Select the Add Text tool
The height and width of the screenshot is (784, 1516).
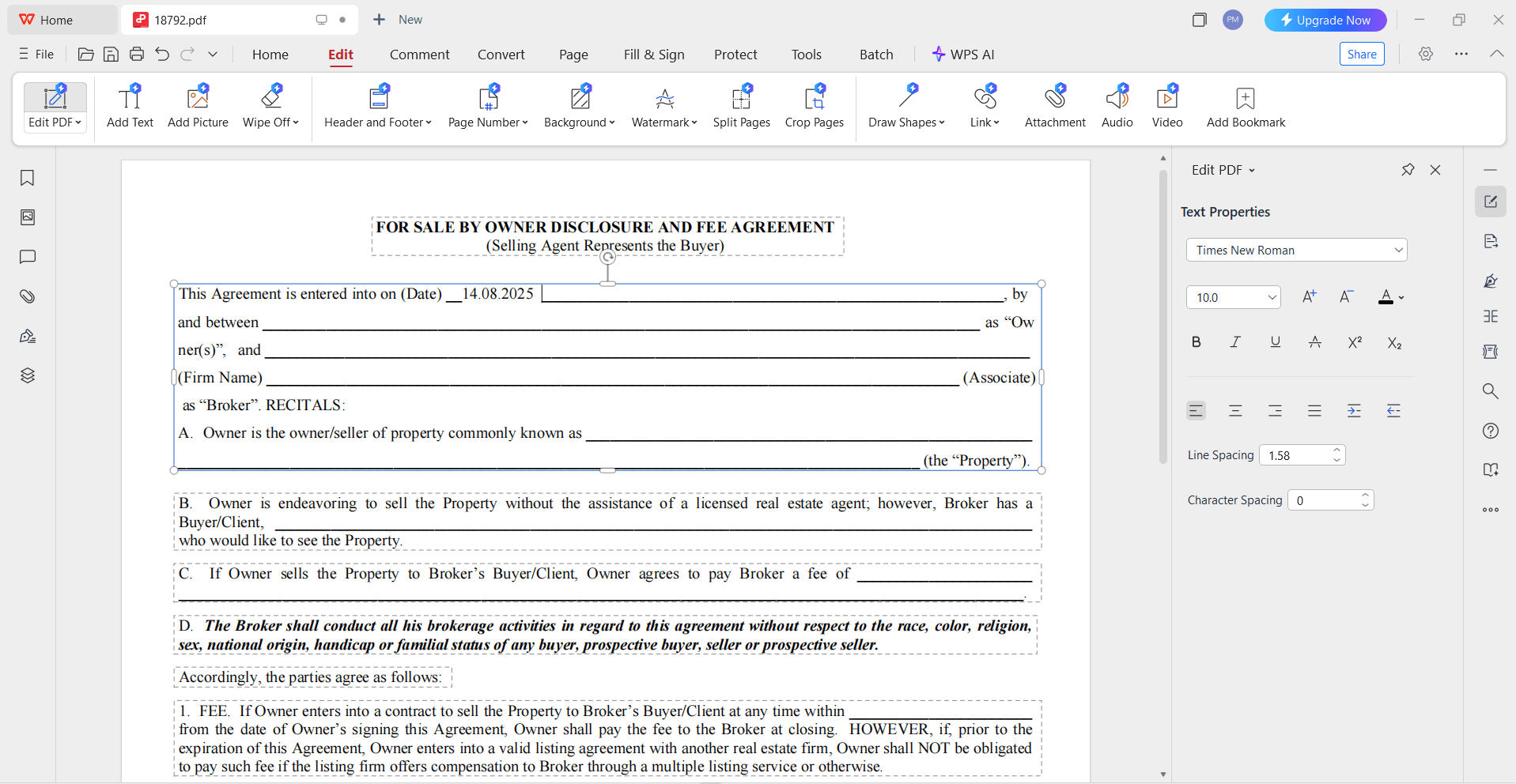(x=129, y=105)
